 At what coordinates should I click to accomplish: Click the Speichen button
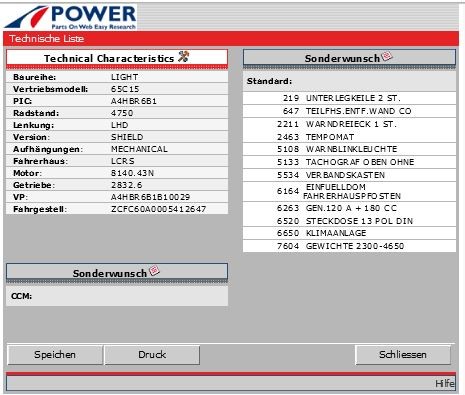point(55,355)
